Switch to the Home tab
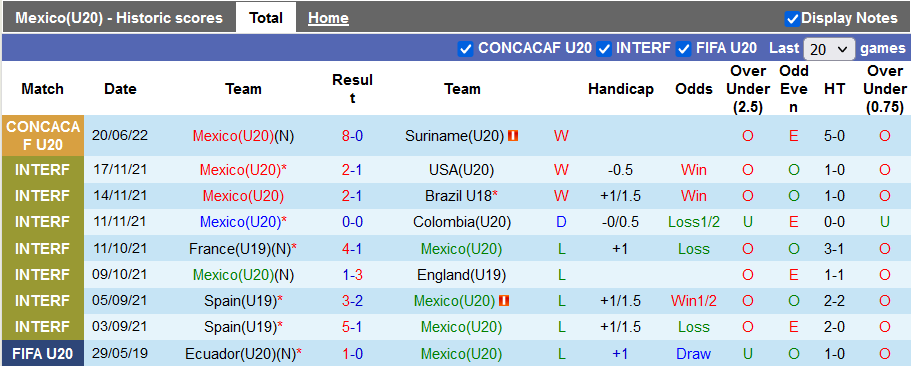911x366 pixels. pos(328,18)
